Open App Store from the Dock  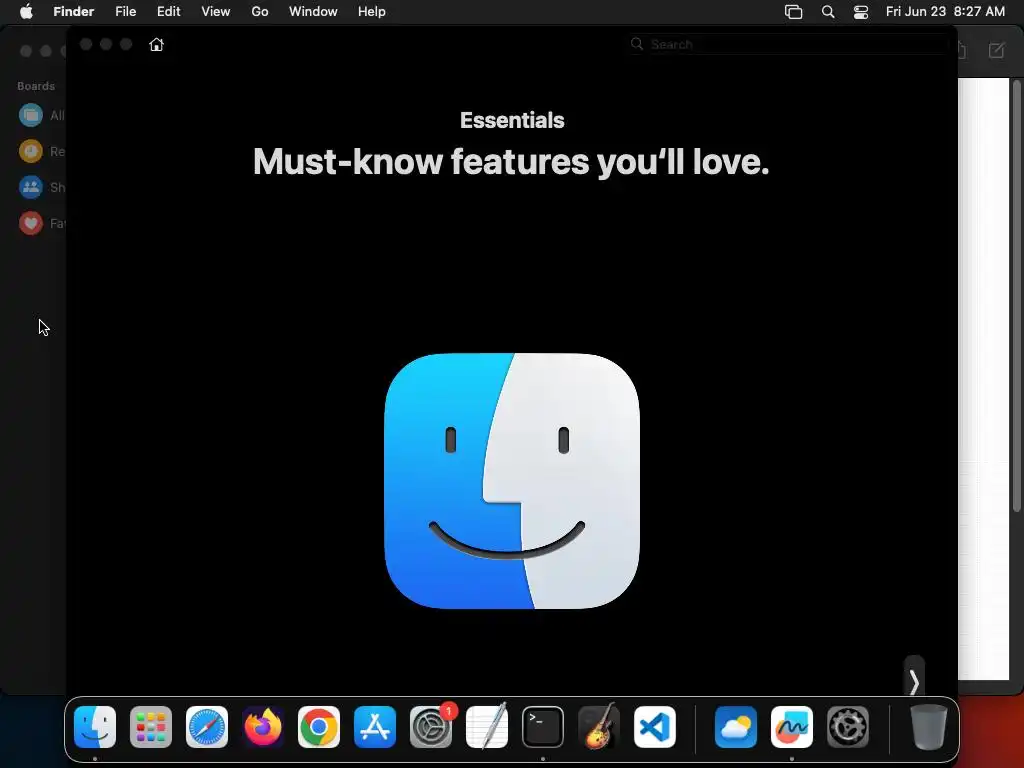tap(375, 727)
